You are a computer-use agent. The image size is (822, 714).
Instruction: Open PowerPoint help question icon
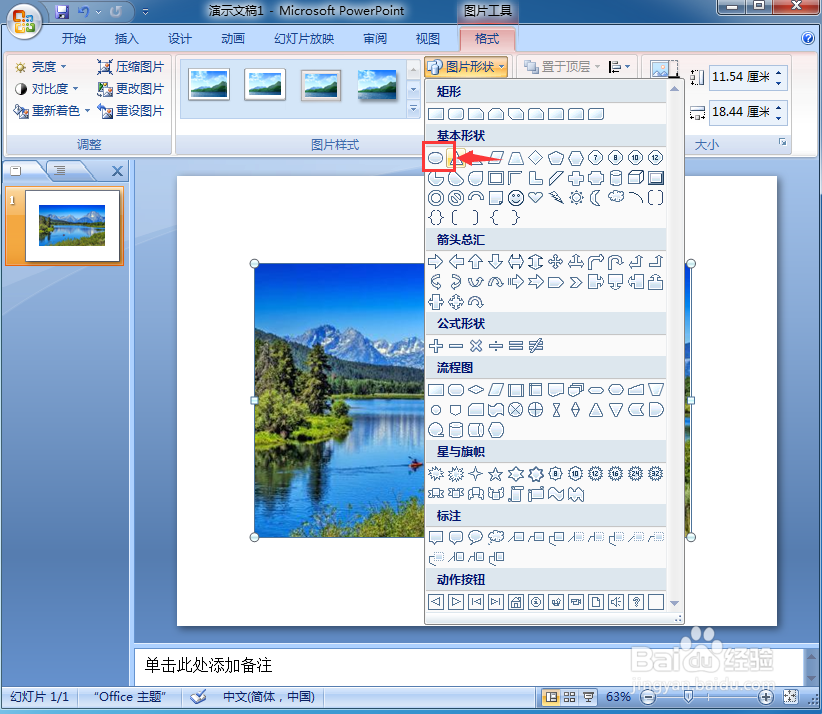(x=807, y=38)
